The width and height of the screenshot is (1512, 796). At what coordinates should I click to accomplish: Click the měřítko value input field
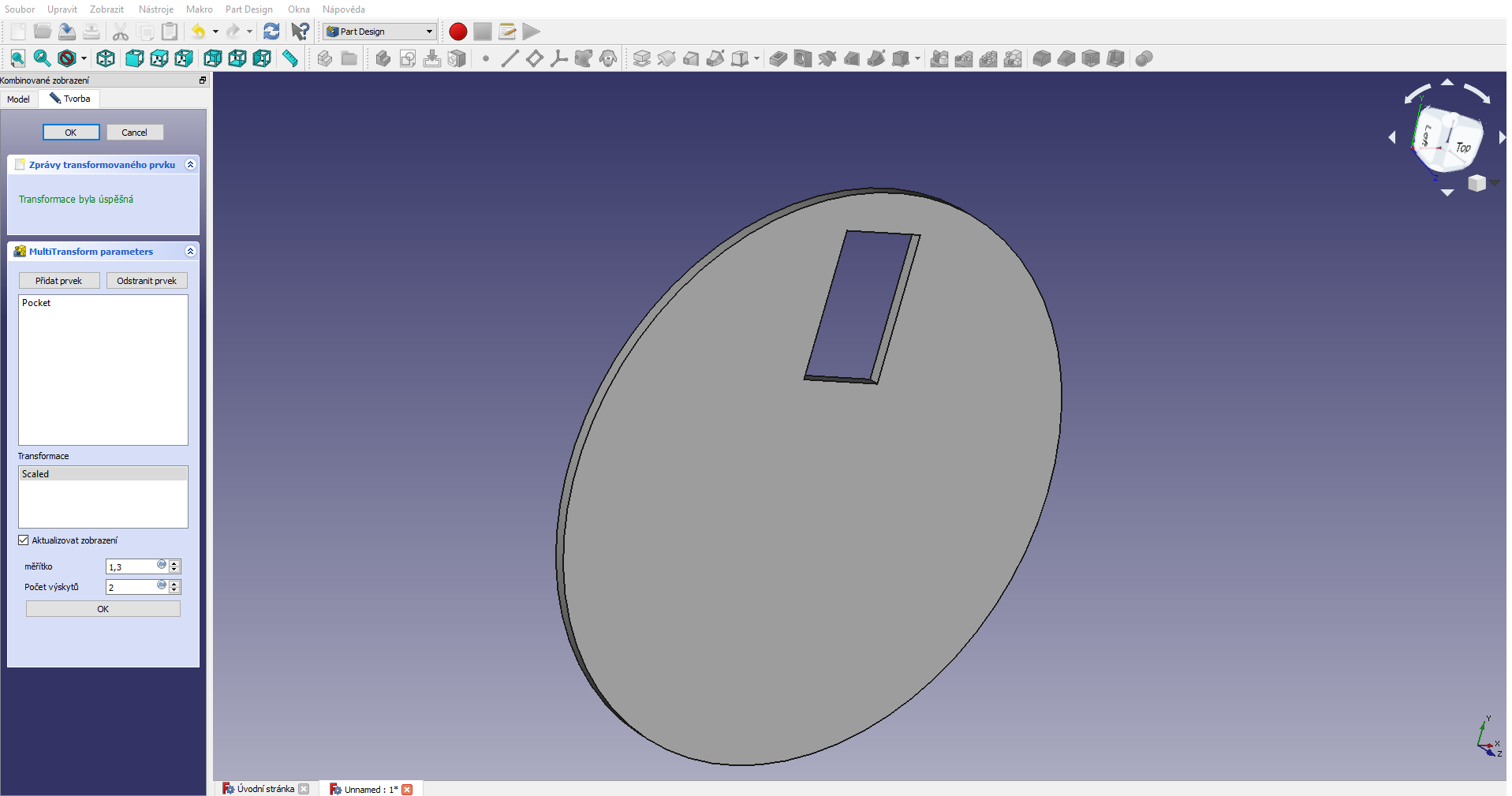tap(130, 566)
